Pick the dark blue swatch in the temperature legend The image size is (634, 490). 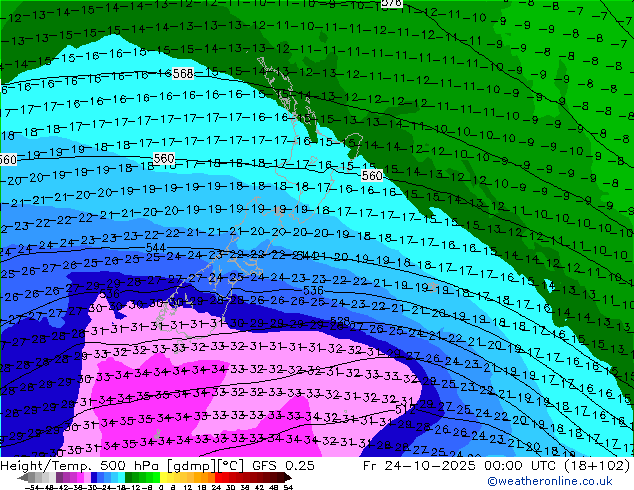click(94, 477)
